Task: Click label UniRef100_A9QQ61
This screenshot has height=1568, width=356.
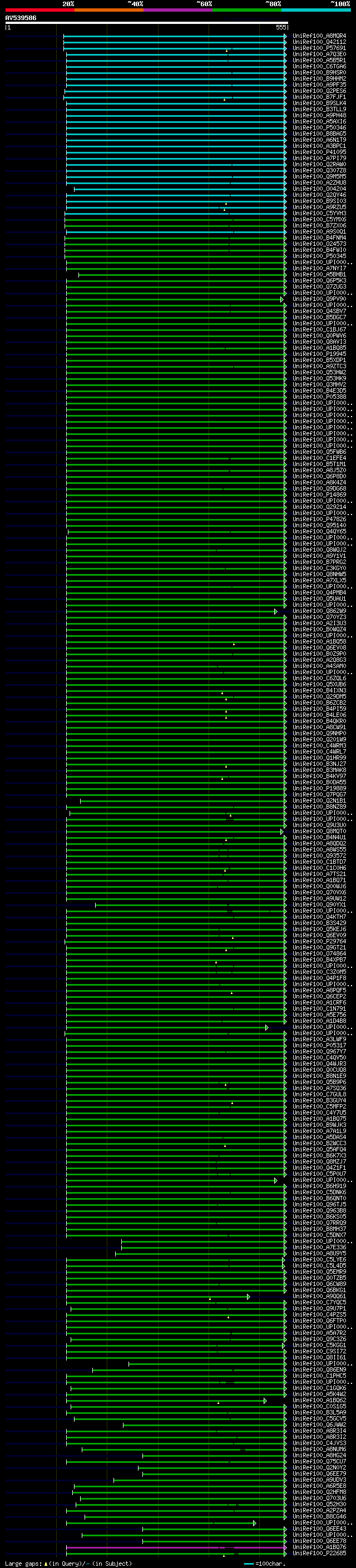Action: click(x=319, y=1296)
